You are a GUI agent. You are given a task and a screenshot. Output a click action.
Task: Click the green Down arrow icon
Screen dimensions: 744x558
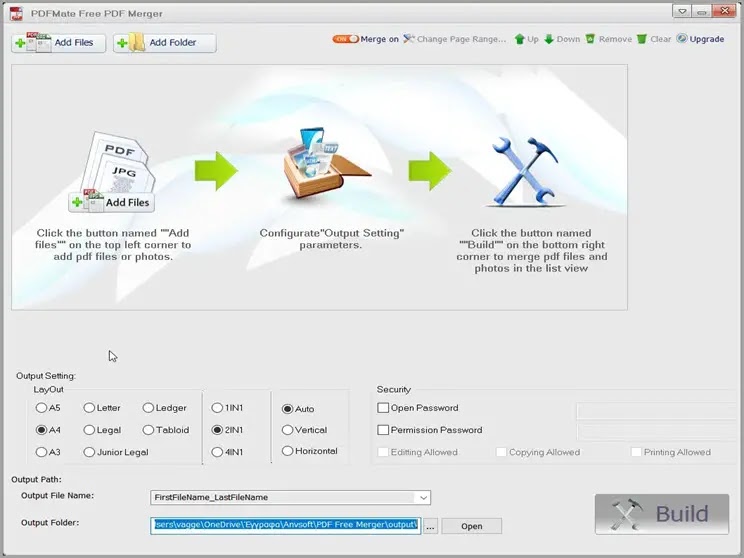click(x=549, y=39)
